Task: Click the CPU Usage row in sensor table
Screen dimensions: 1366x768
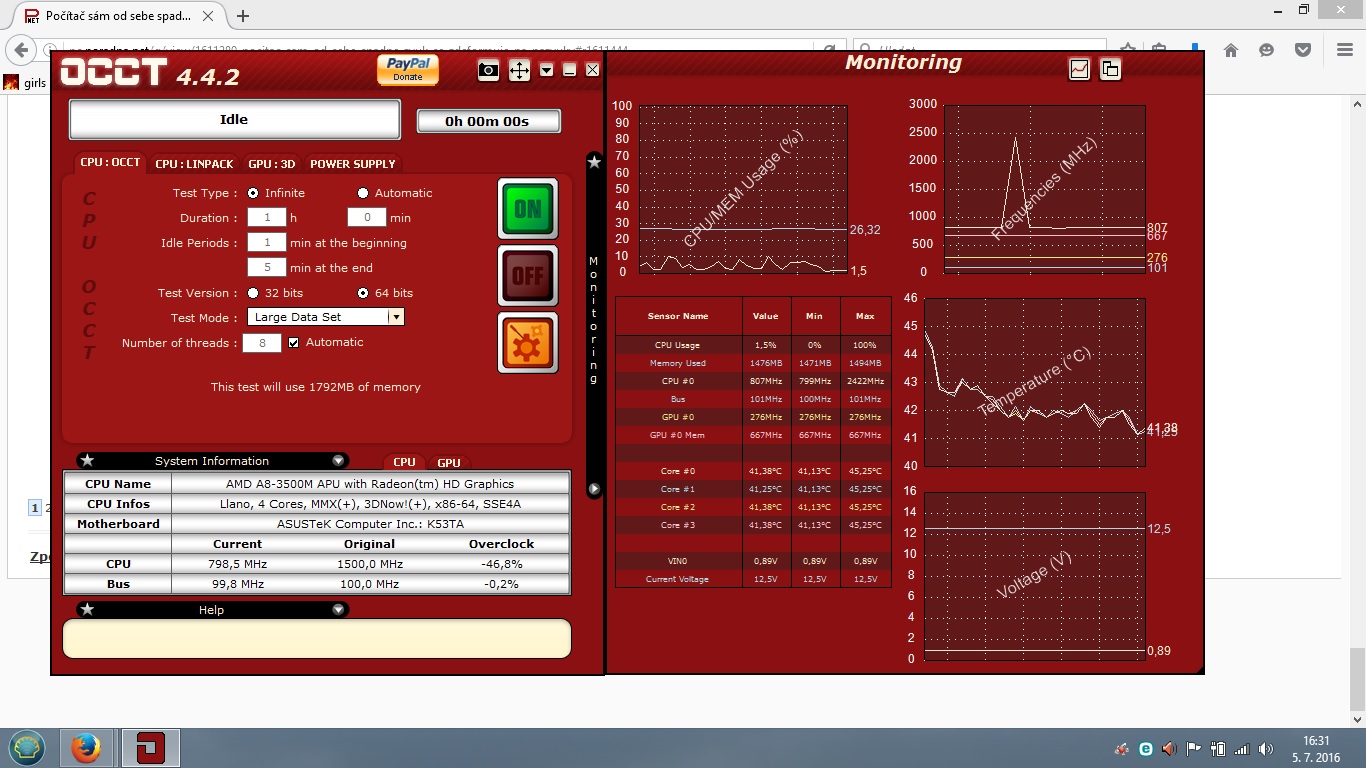Action: pyautogui.click(x=753, y=345)
